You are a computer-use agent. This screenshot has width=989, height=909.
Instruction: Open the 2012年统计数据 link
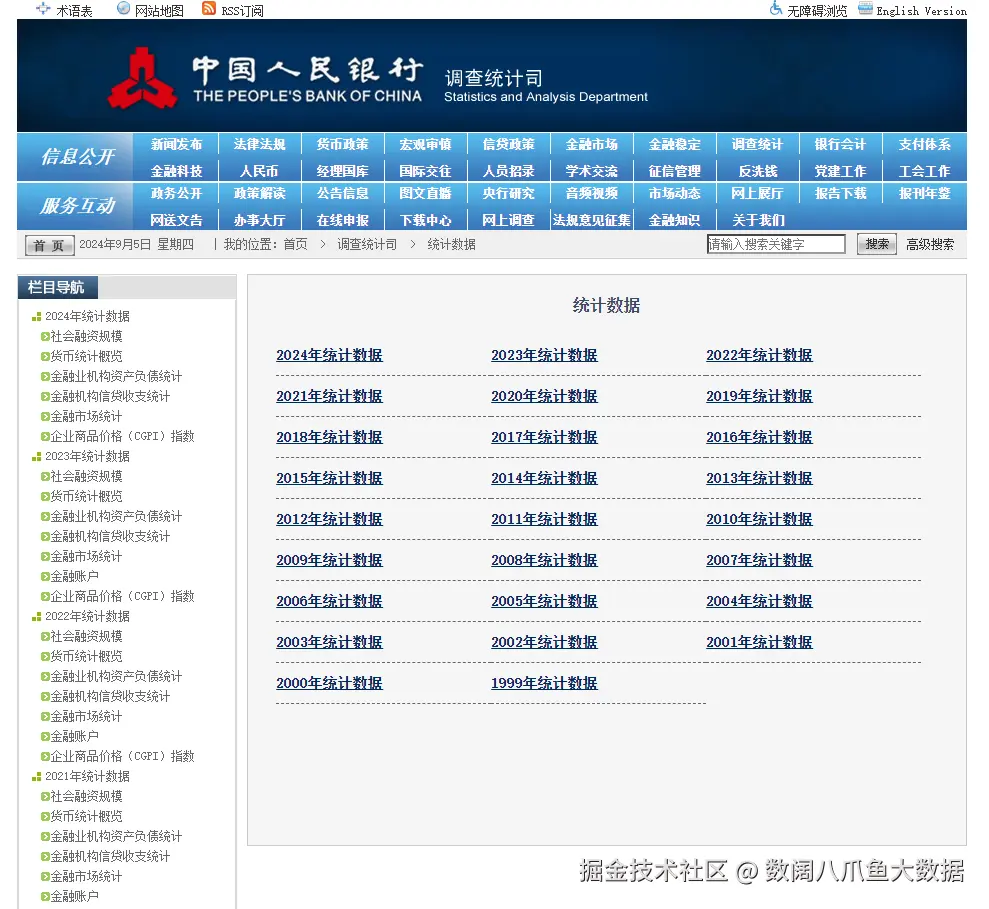click(329, 520)
